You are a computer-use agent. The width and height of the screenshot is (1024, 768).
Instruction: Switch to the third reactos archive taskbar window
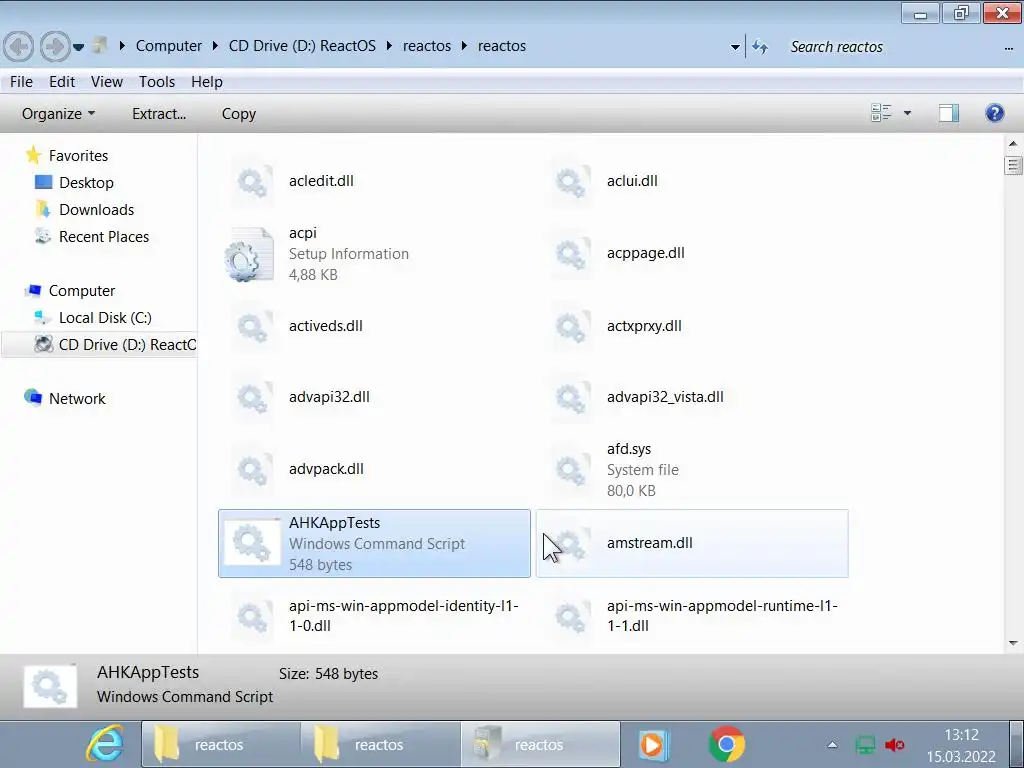point(541,744)
